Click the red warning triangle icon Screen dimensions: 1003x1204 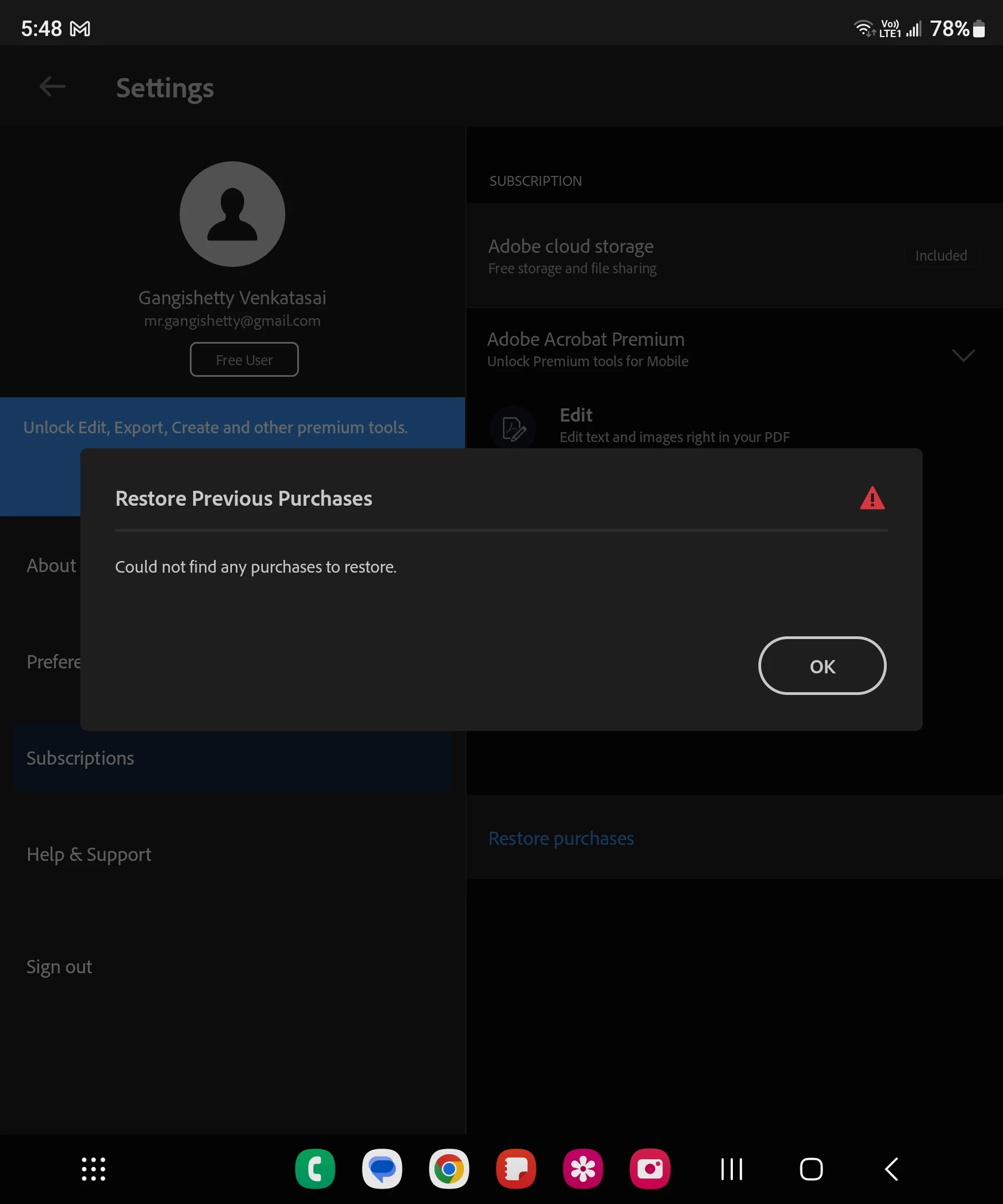pos(872,497)
